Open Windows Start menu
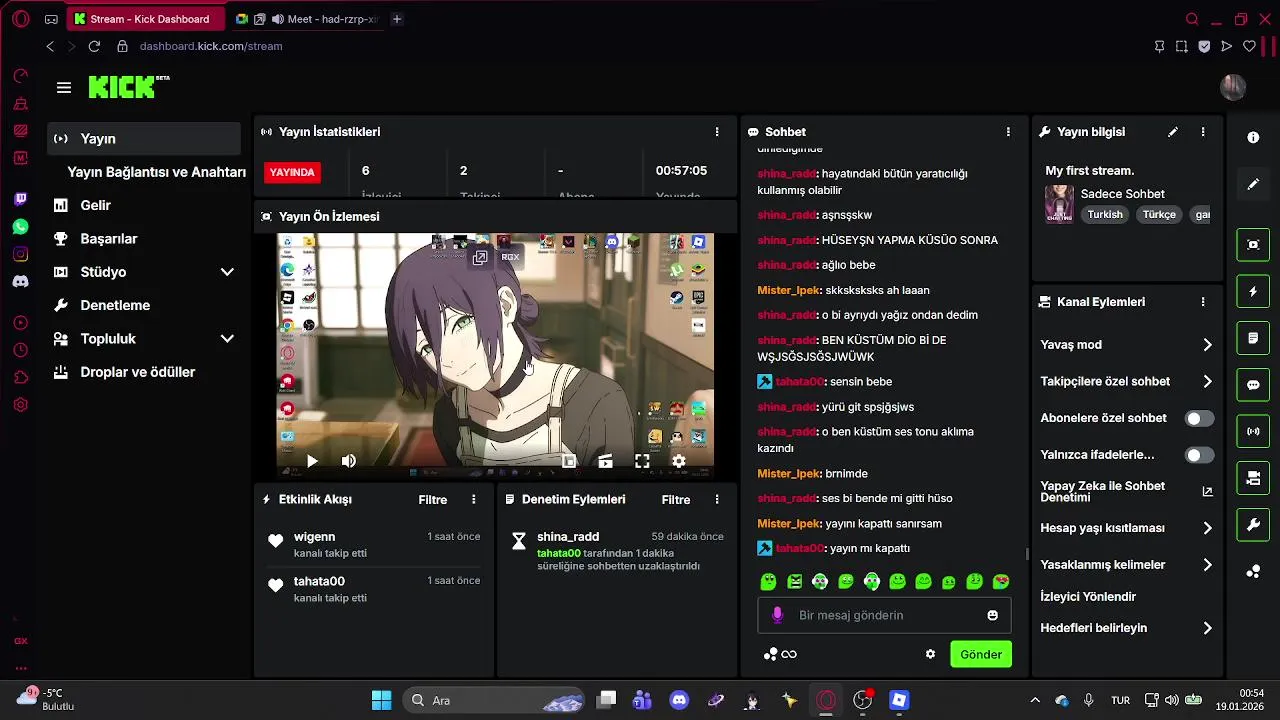The image size is (1280, 720). click(x=381, y=700)
